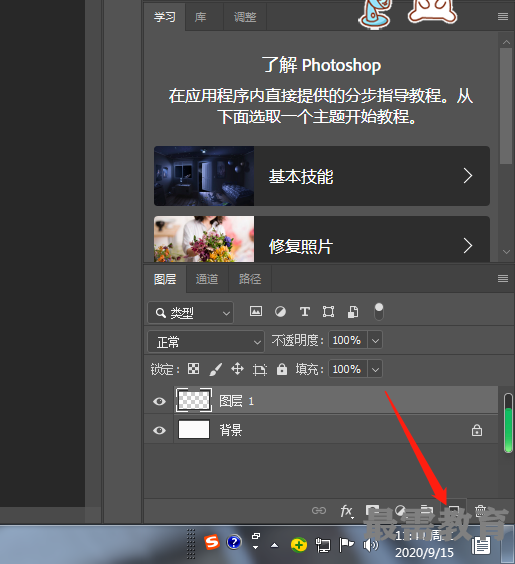The width and height of the screenshot is (515, 564).
Task: Hide 图层 1 with its eye icon
Action: pyautogui.click(x=159, y=401)
